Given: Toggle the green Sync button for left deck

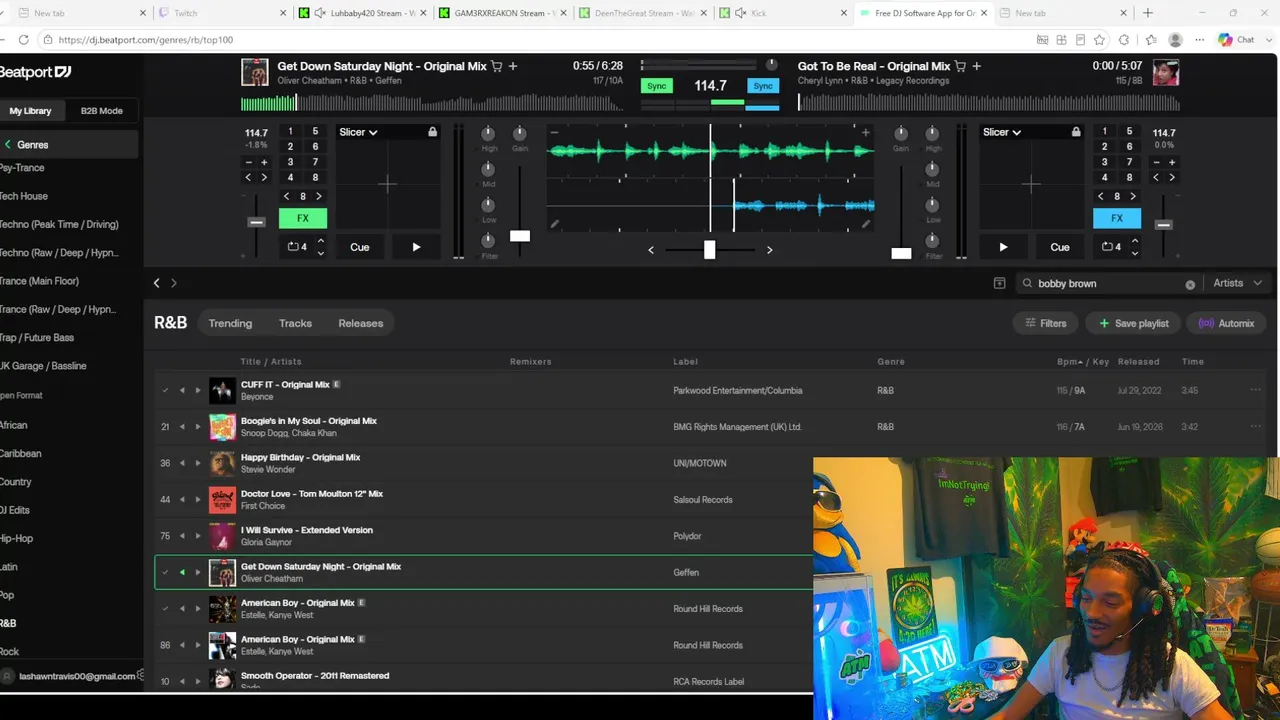Looking at the screenshot, I should pyautogui.click(x=656, y=86).
